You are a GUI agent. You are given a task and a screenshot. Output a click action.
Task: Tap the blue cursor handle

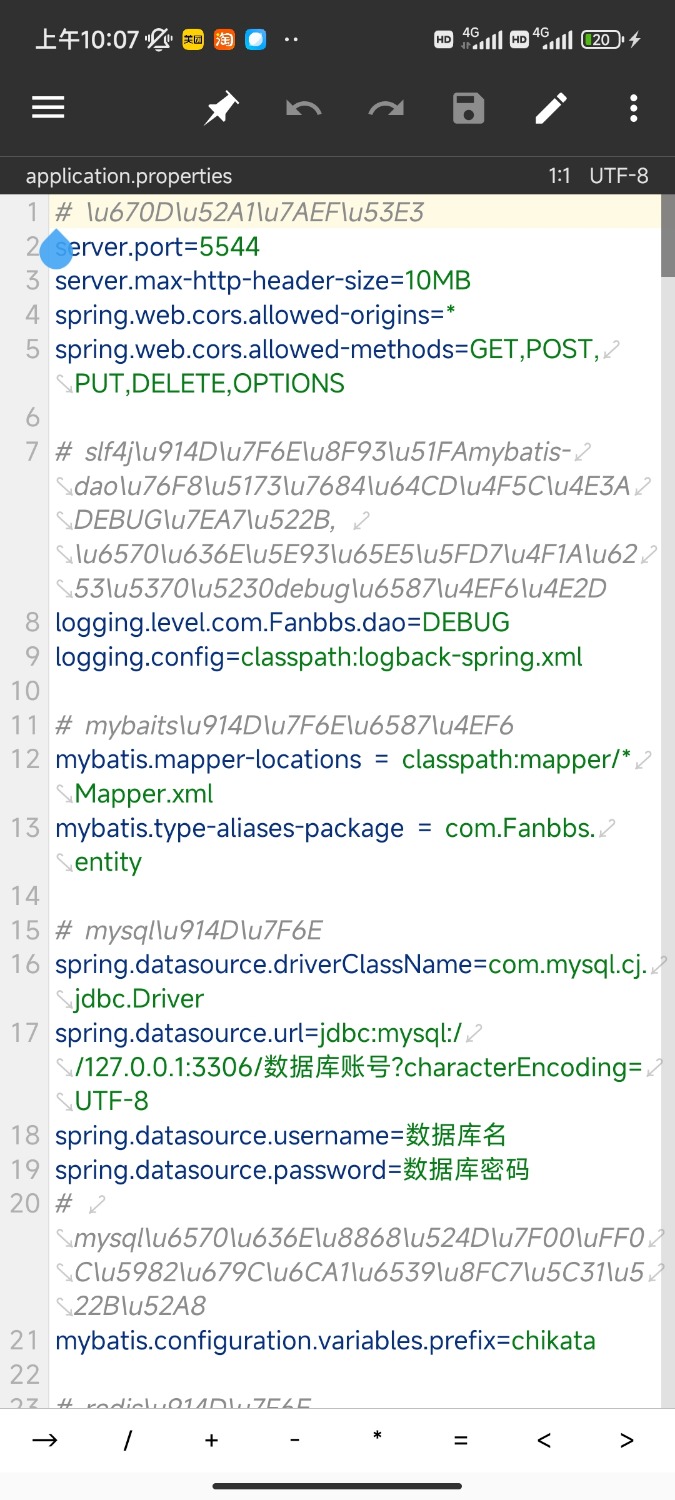[x=56, y=250]
